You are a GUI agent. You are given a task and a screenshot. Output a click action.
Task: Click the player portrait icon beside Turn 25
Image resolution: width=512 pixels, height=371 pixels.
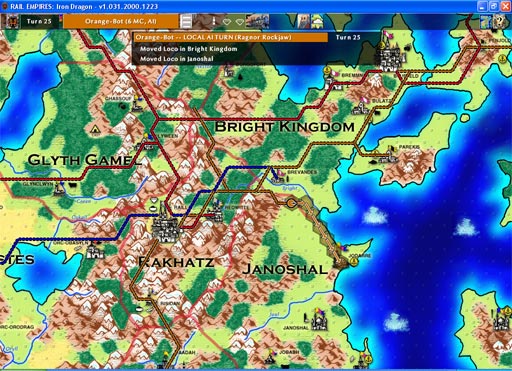click(11, 22)
